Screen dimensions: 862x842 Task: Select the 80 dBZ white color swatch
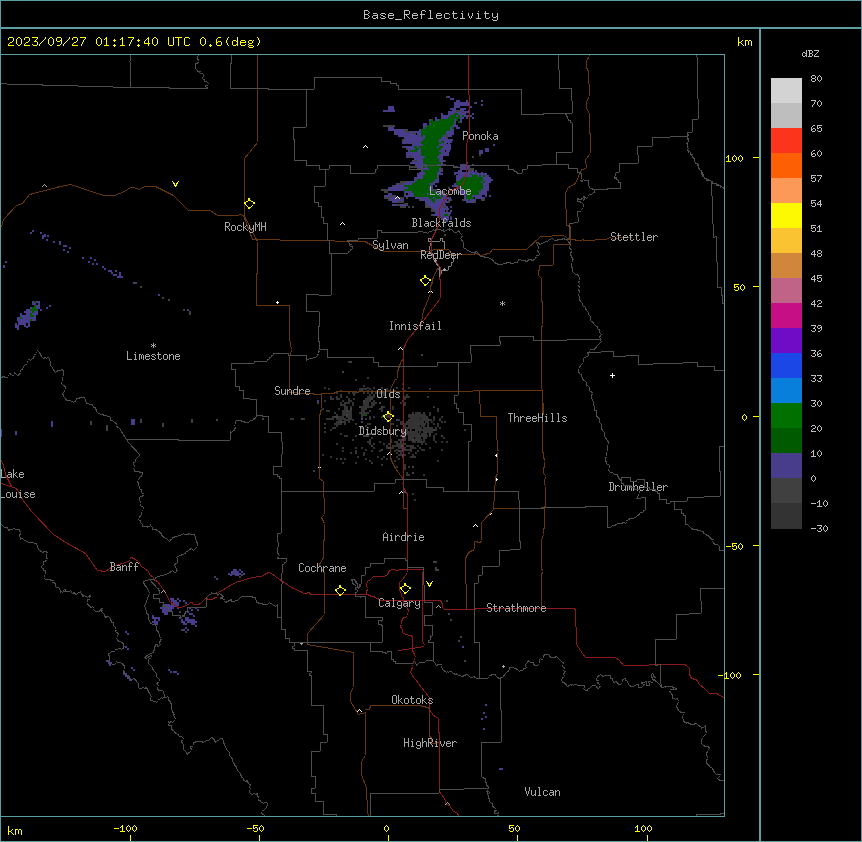[x=786, y=91]
